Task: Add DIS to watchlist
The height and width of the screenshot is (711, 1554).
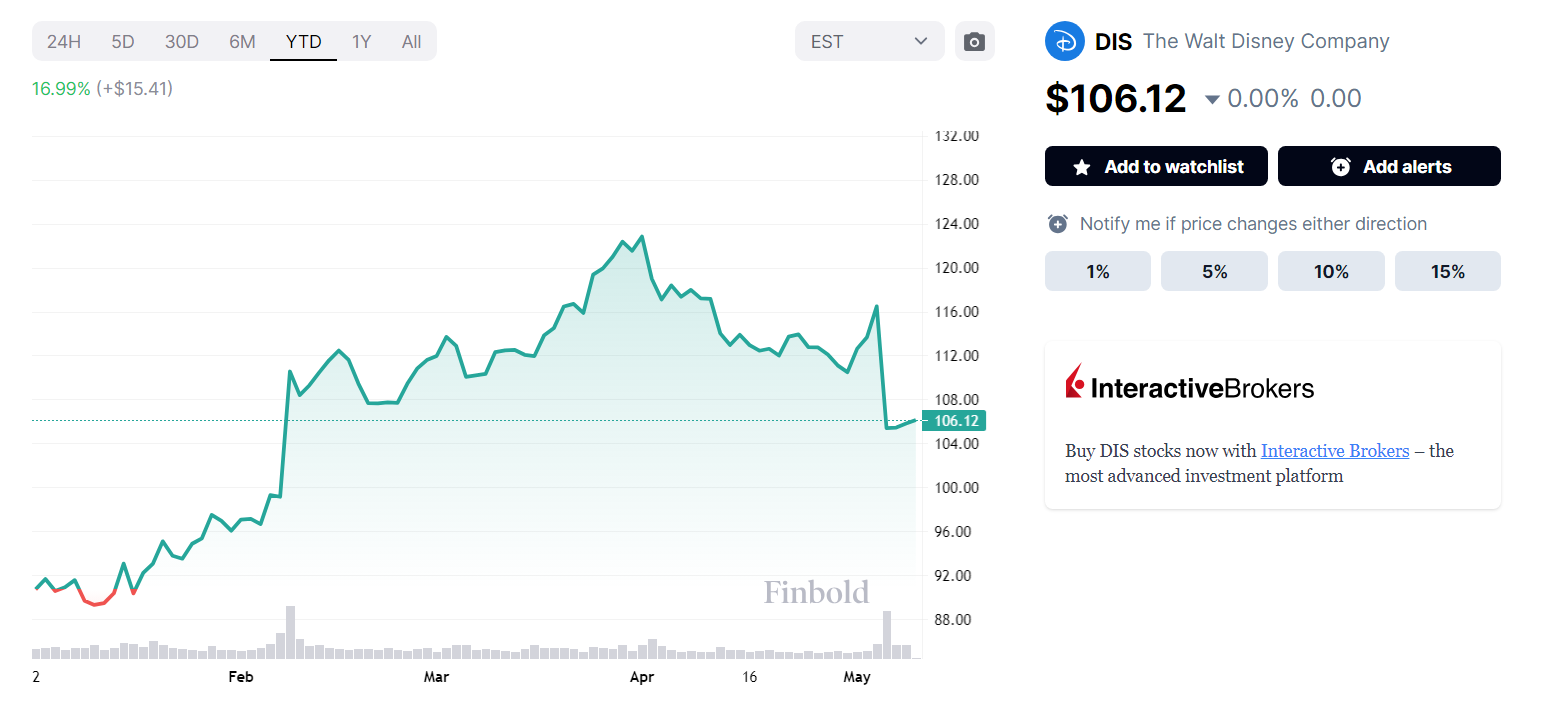Action: point(1156,166)
